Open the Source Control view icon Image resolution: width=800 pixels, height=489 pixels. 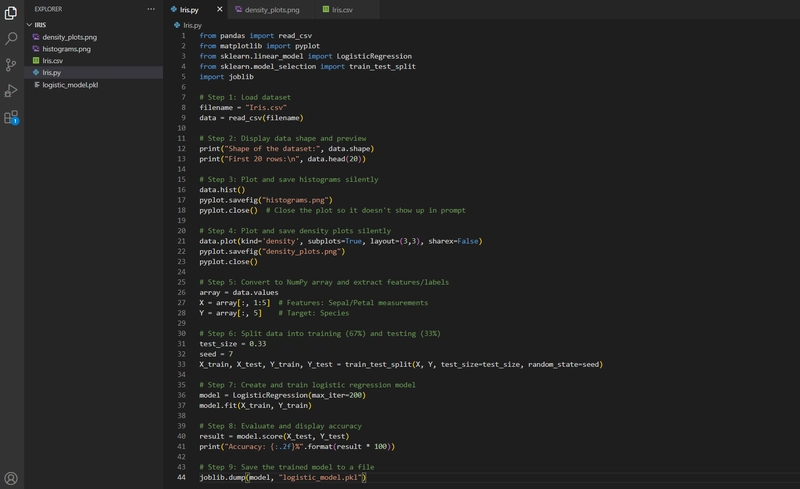coord(11,65)
